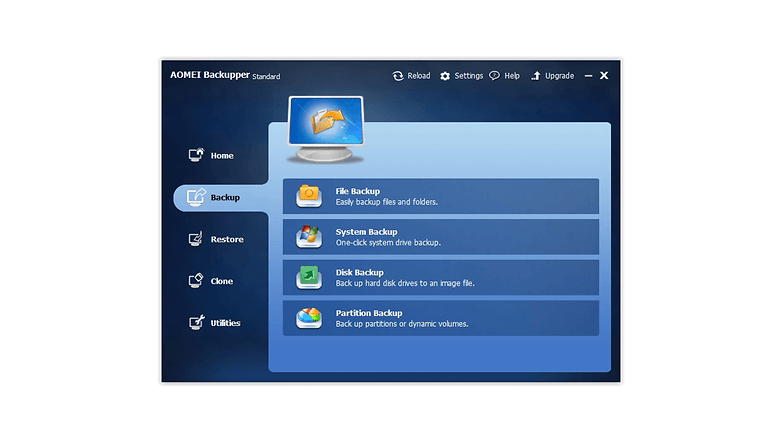
Task: Choose File Backup title text
Action: click(x=358, y=191)
